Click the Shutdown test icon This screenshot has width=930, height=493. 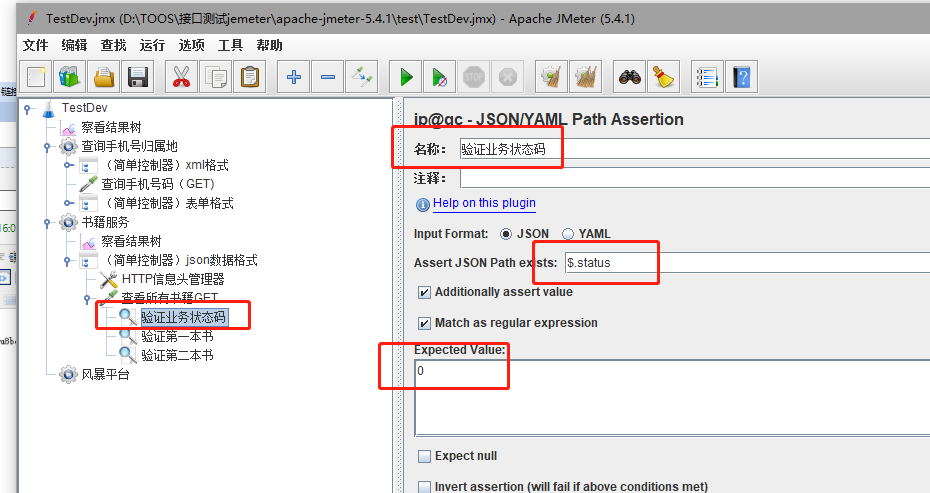pyautogui.click(x=508, y=77)
